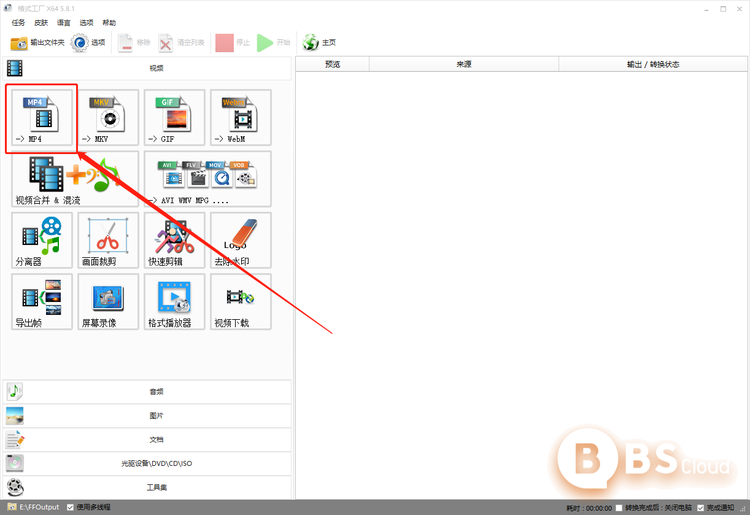The image size is (750, 515).
Task: Launch the 分离器 tool
Action: point(42,240)
